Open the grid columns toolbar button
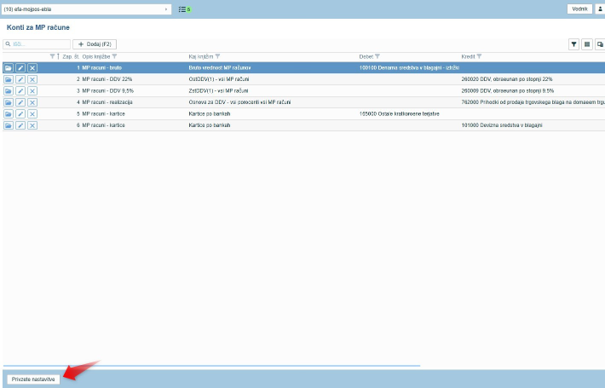Screen dimensions: 605x388 pos(587,44)
